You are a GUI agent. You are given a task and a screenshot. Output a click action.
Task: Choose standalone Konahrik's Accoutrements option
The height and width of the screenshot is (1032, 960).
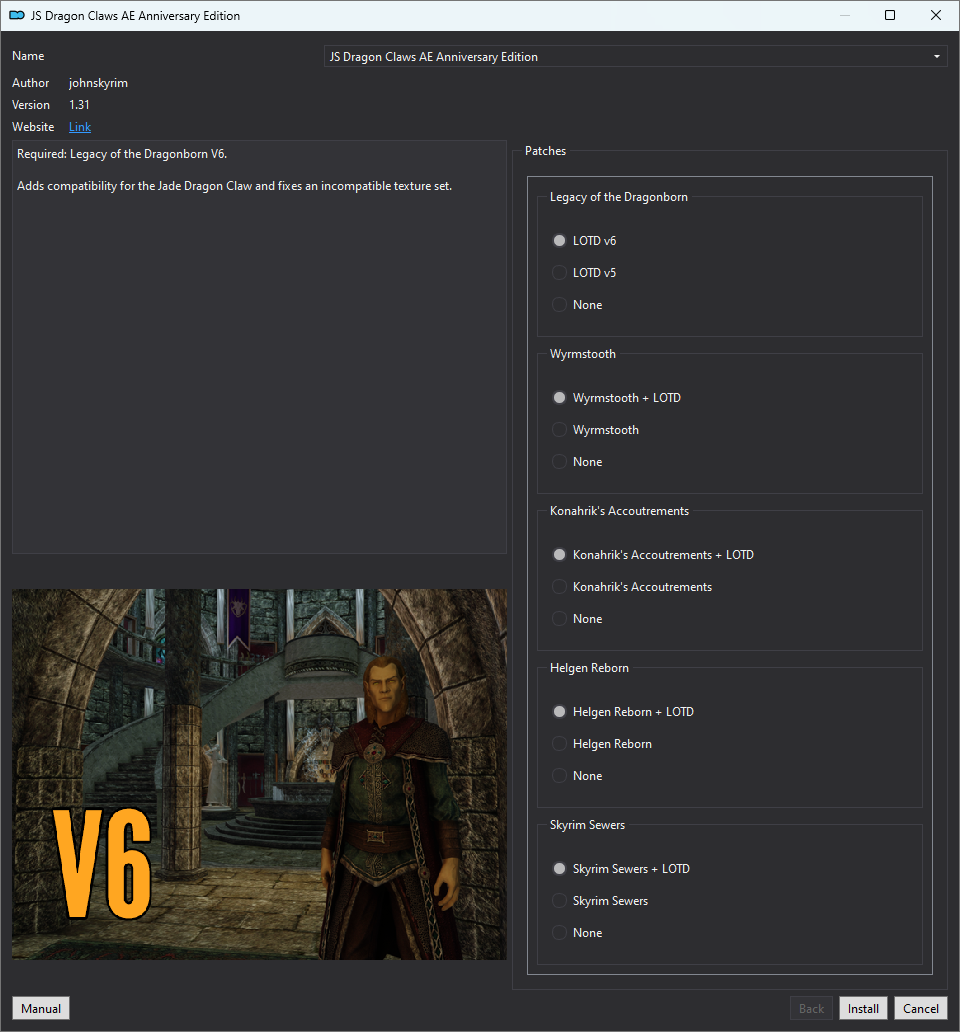pyautogui.click(x=632, y=586)
